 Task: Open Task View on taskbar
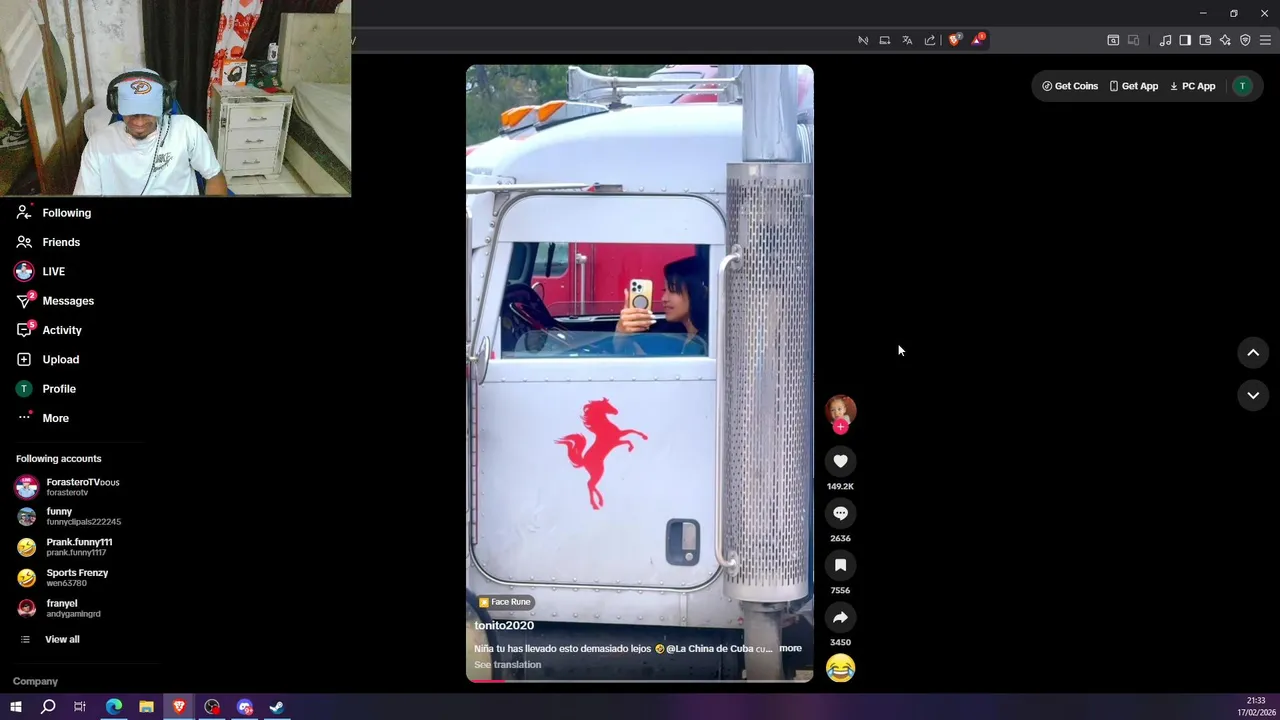pos(80,707)
